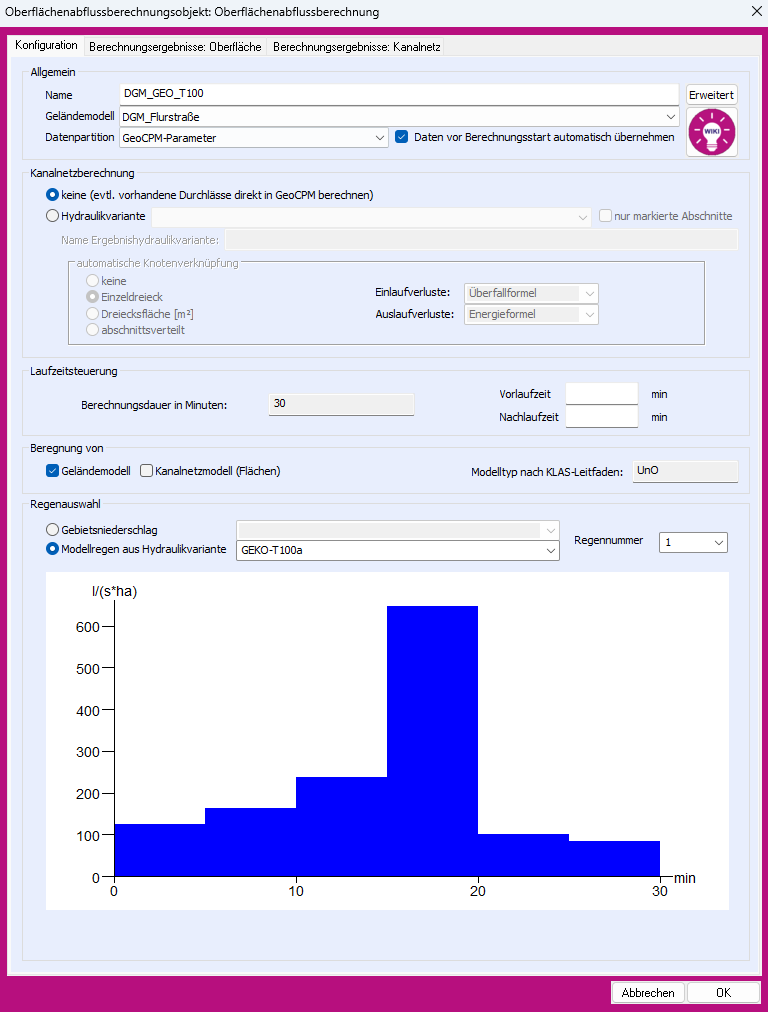This screenshot has height=1012, width=768.
Task: Toggle 'Daten vor Berechnungsstart automatisch übernehmen'
Action: click(x=402, y=137)
